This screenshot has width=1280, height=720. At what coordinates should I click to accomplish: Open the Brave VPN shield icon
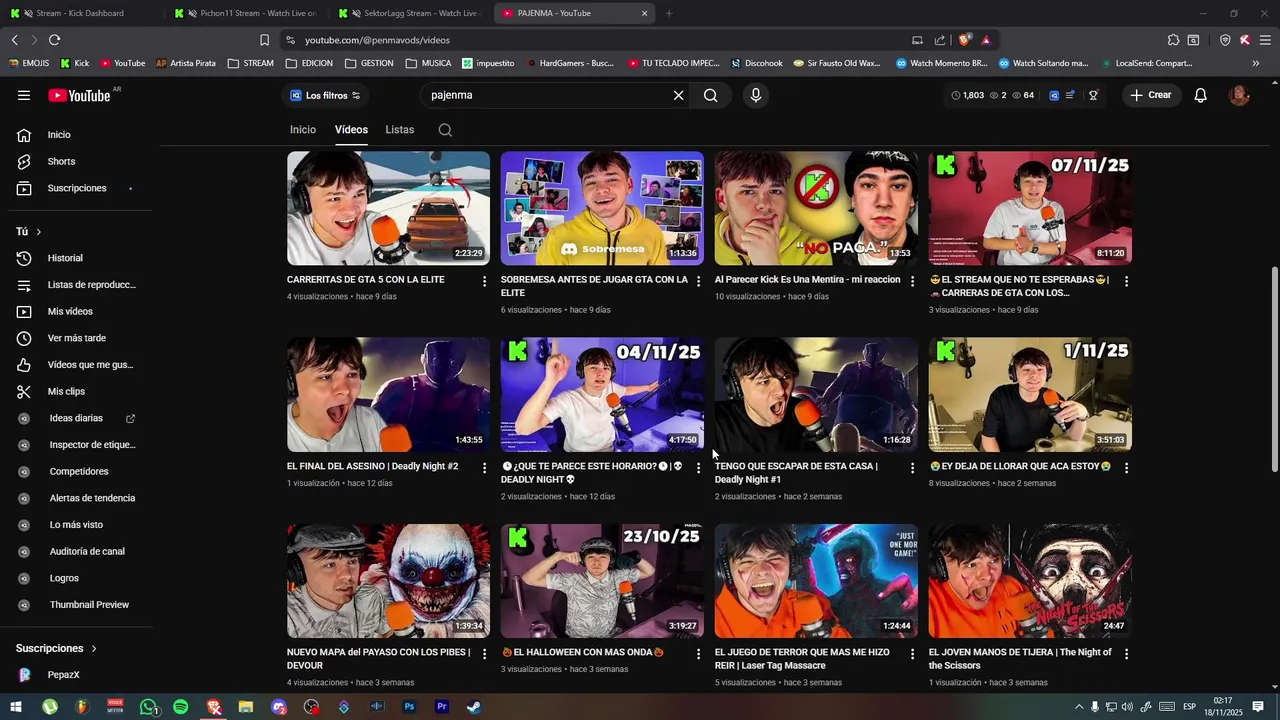click(1225, 40)
